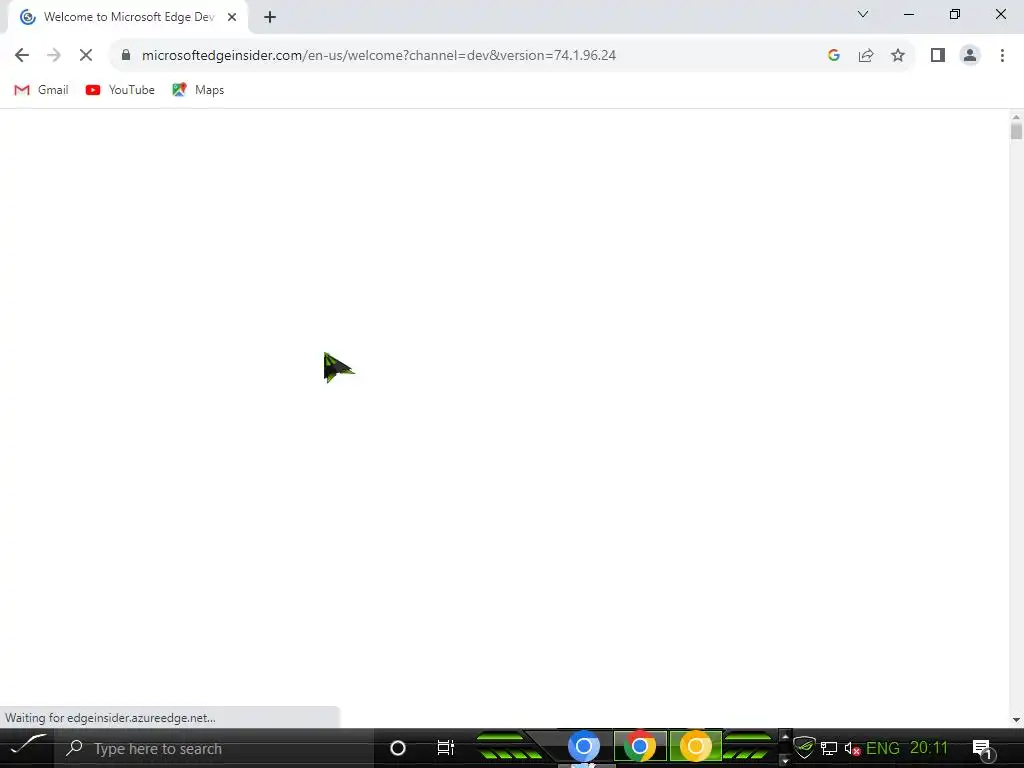The image size is (1024, 768).
Task: Open the Gmail bookmark
Action: [x=41, y=90]
